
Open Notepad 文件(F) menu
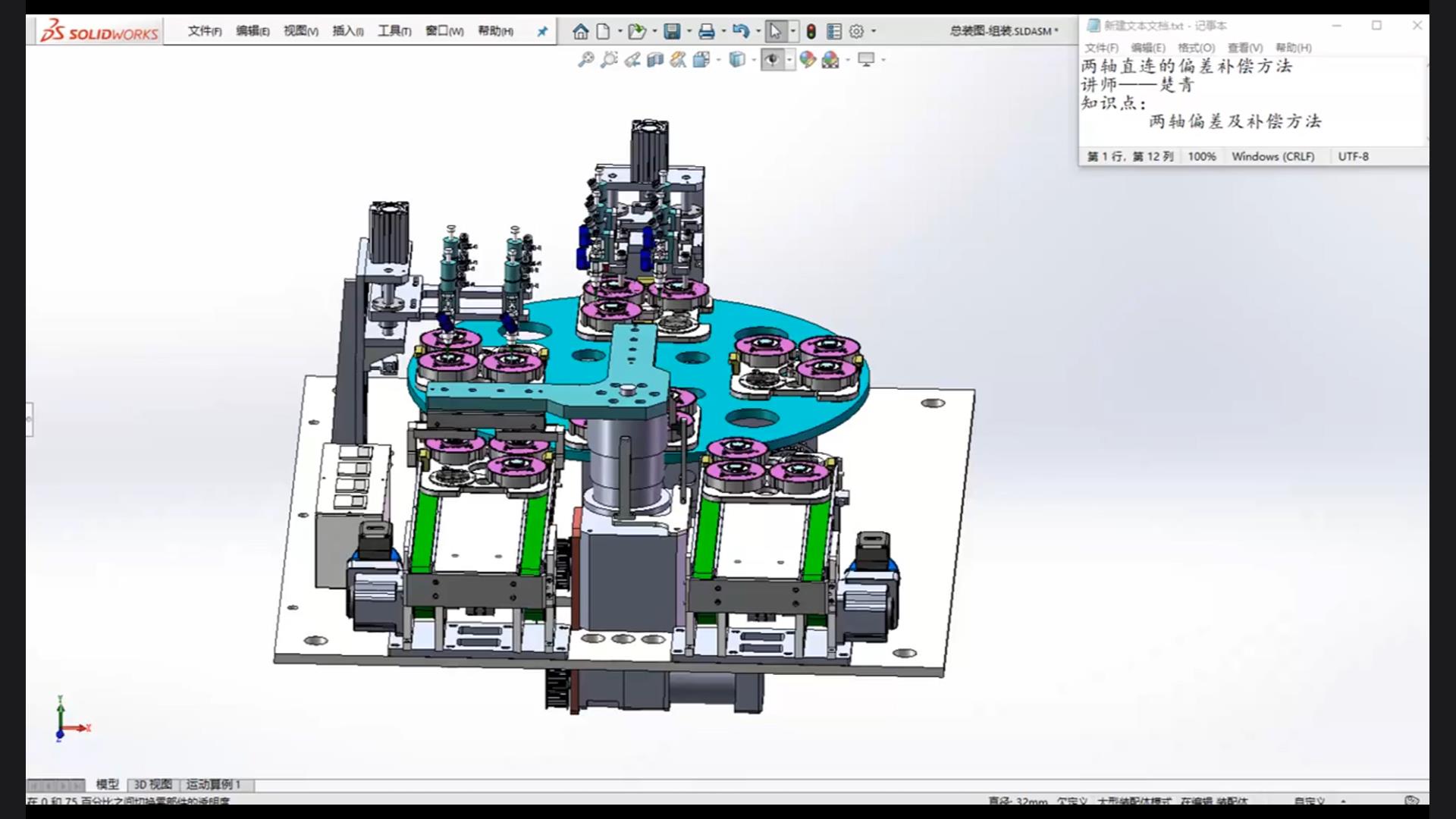coord(1101,48)
